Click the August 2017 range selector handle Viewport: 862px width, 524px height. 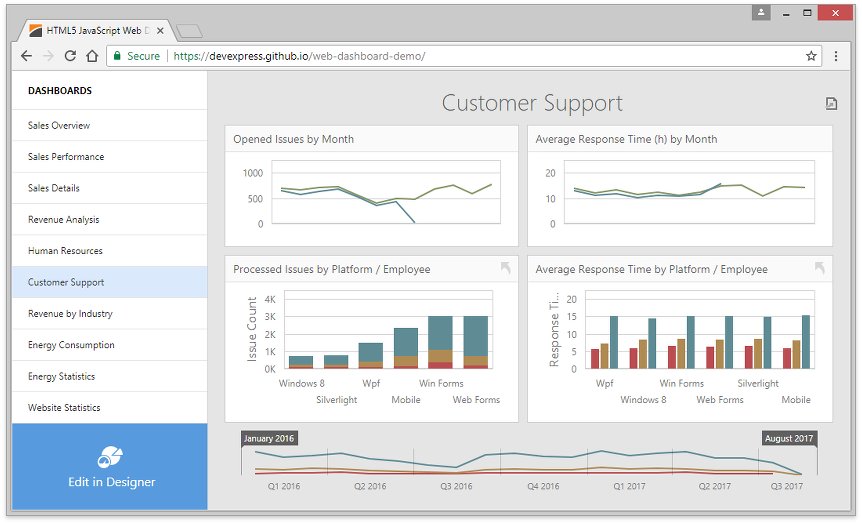point(789,438)
